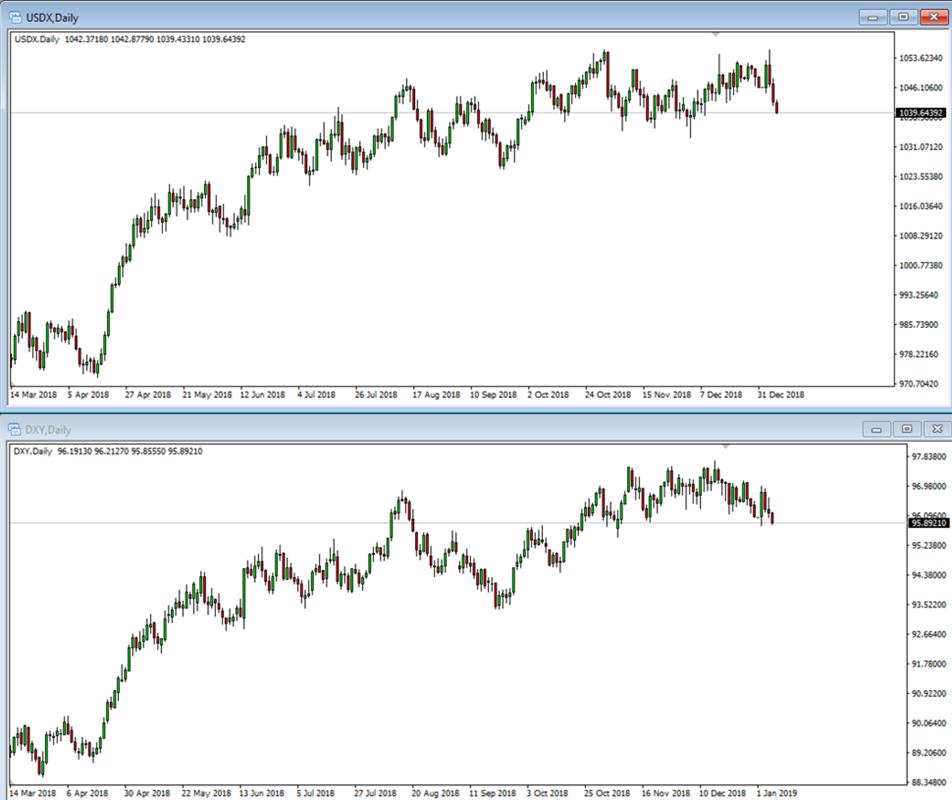This screenshot has height=800, width=952.
Task: Click 26 Jul 2018 date on USDX axis
Action: (x=376, y=395)
